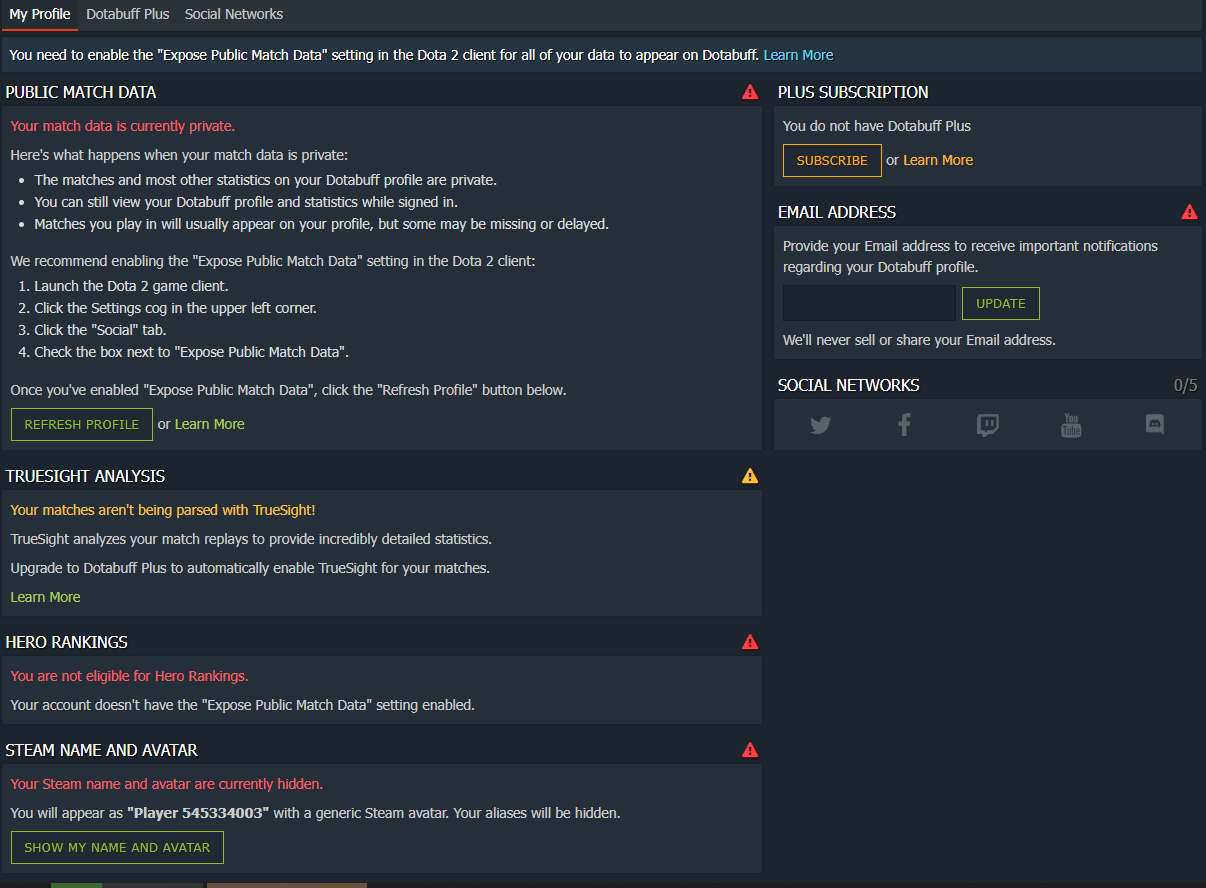1206x888 pixels.
Task: Click the warning icon beside Public Match Data
Action: [x=750, y=91]
